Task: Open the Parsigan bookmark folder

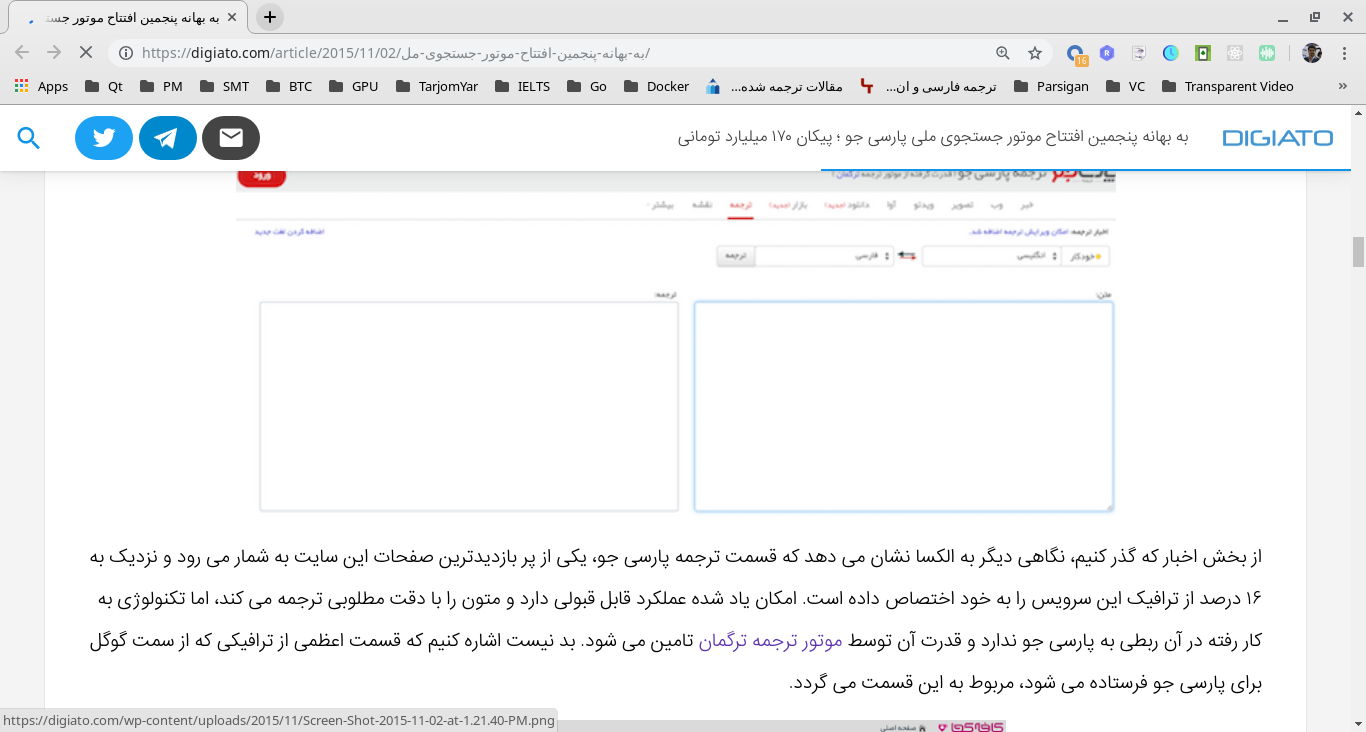Action: click(1051, 86)
